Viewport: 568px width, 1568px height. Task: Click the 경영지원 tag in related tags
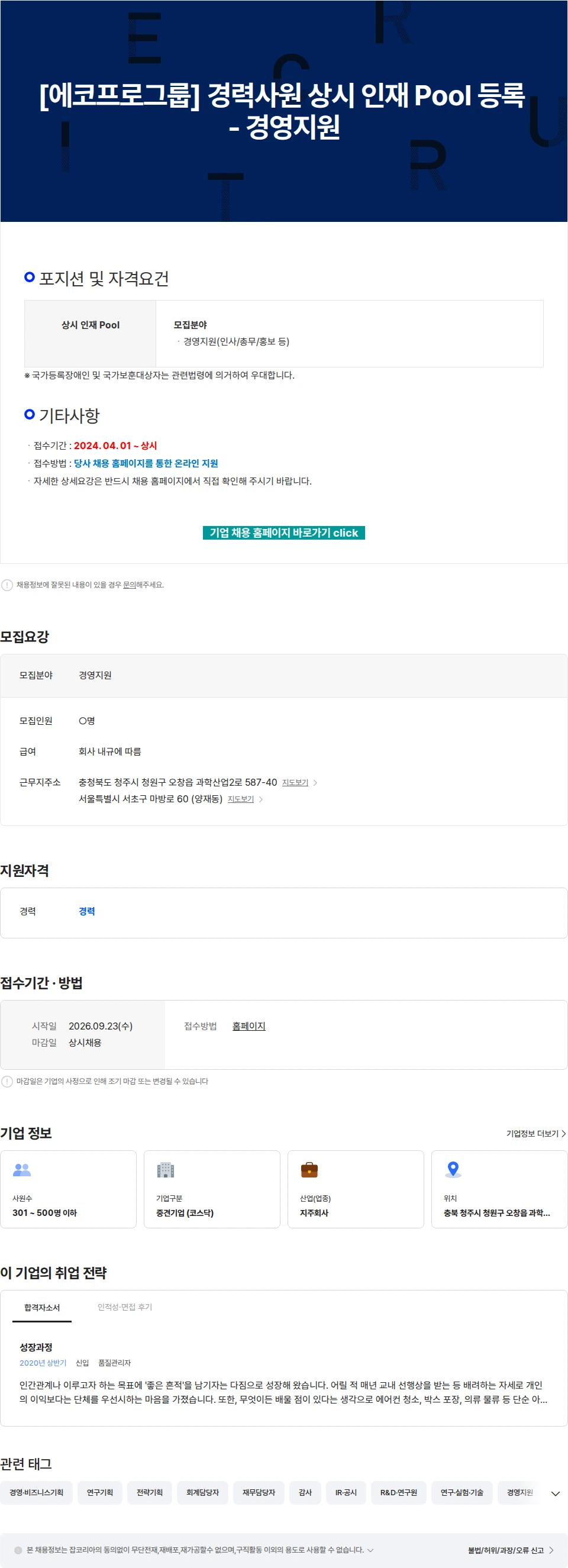(520, 1492)
